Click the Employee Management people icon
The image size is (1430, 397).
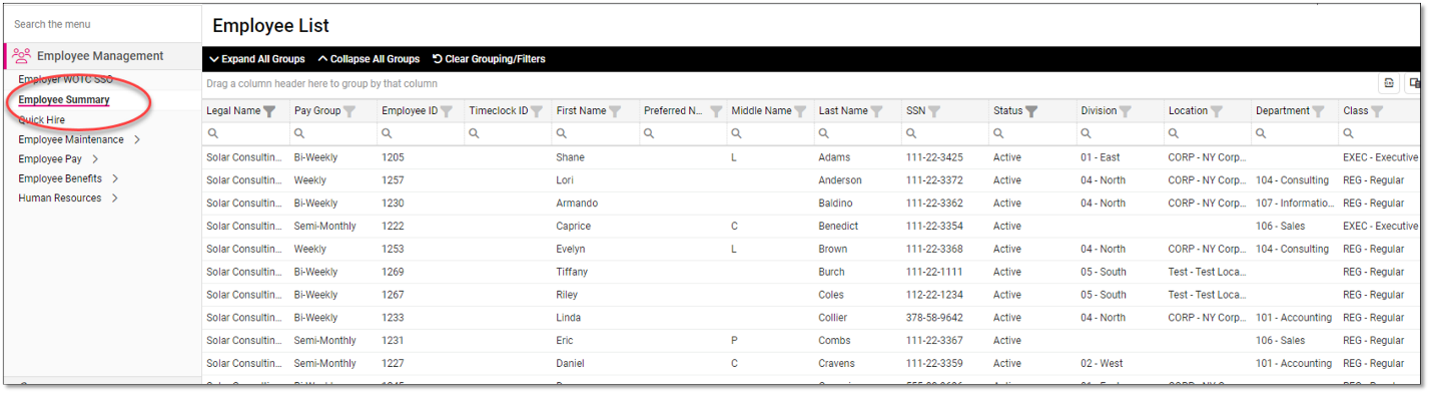click(x=21, y=56)
